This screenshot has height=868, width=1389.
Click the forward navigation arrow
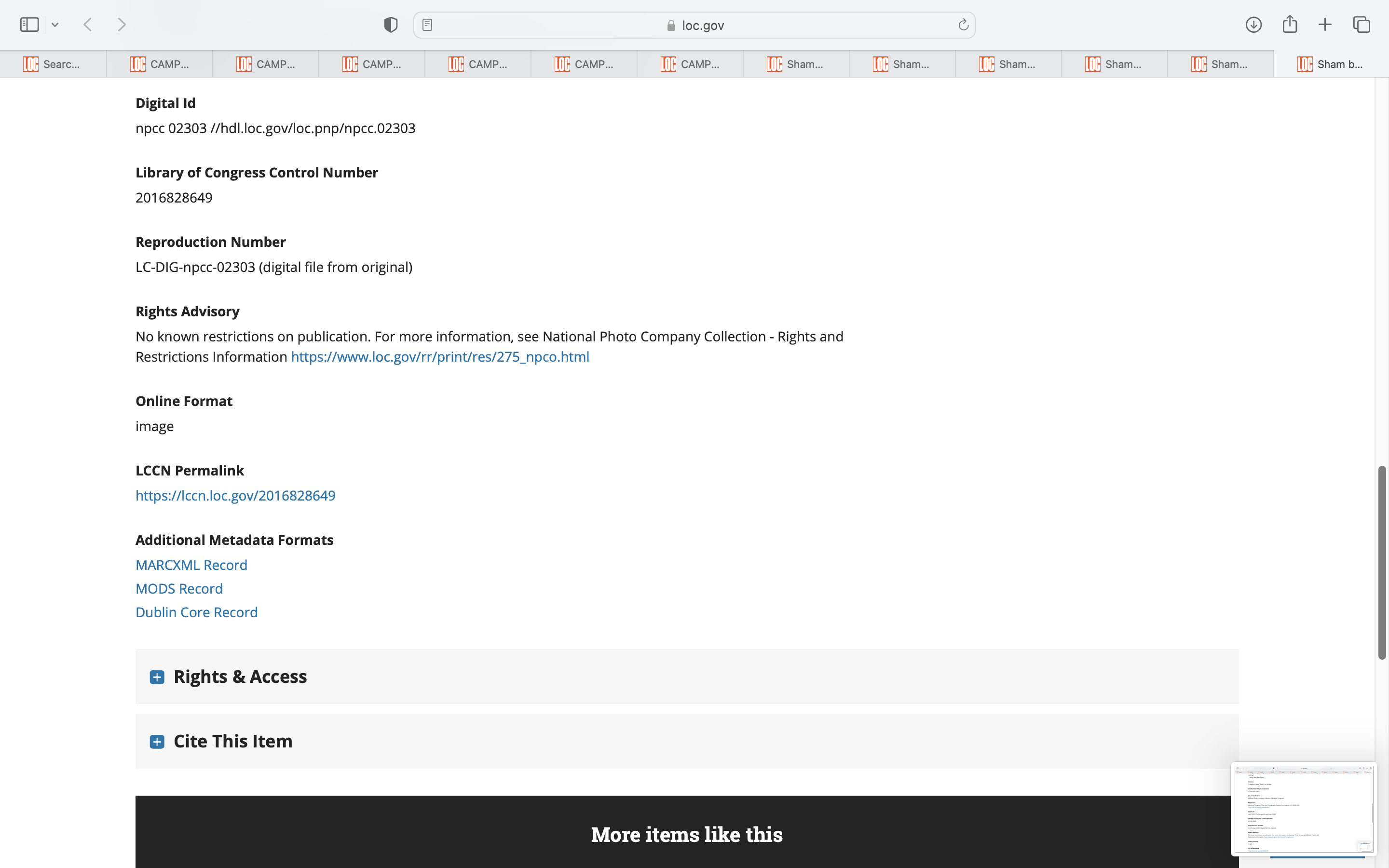pos(122,25)
